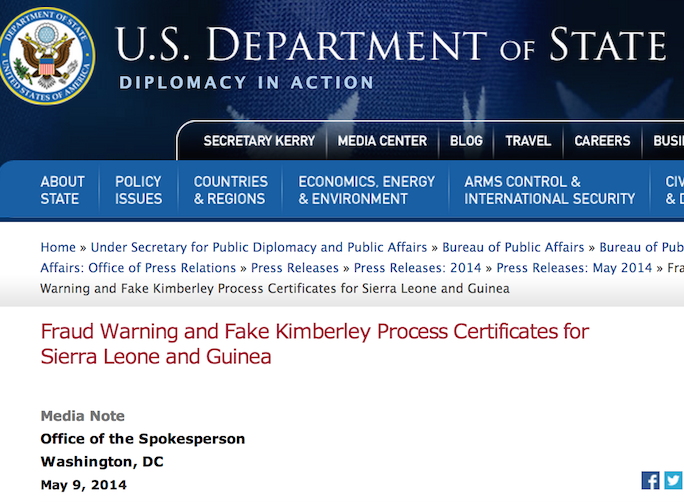Open the Travel tab

click(x=528, y=141)
